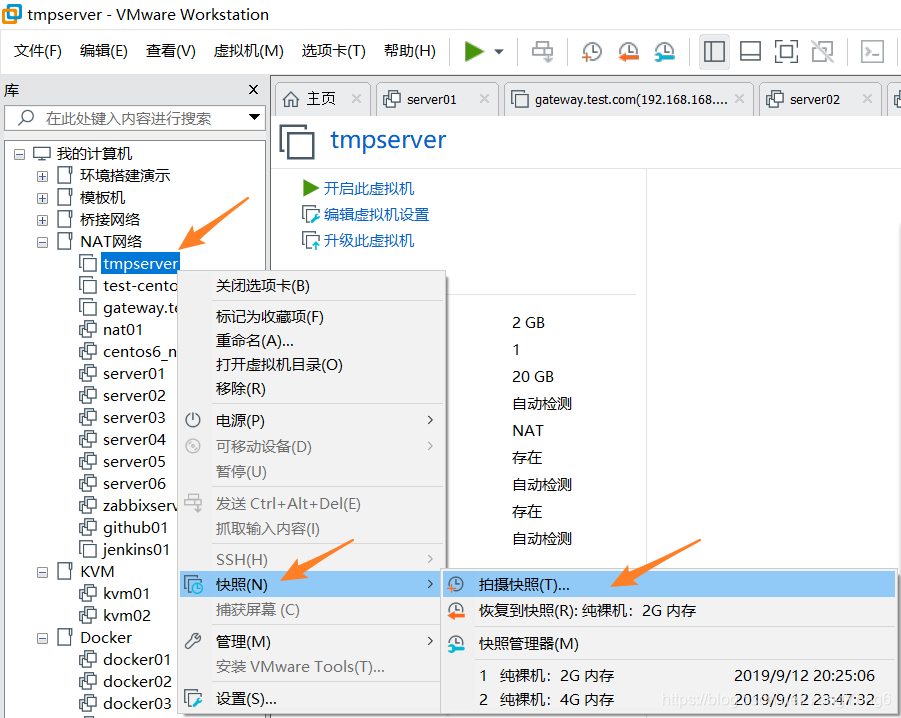901x718 pixels.
Task: Click the take snapshot toolbar icon
Action: 591,52
